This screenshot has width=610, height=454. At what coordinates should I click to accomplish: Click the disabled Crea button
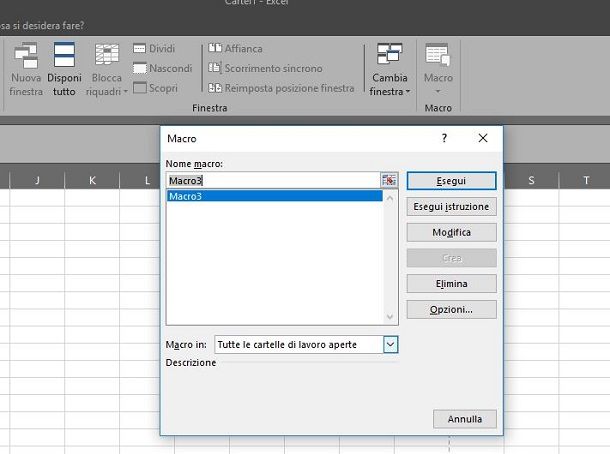pos(451,258)
